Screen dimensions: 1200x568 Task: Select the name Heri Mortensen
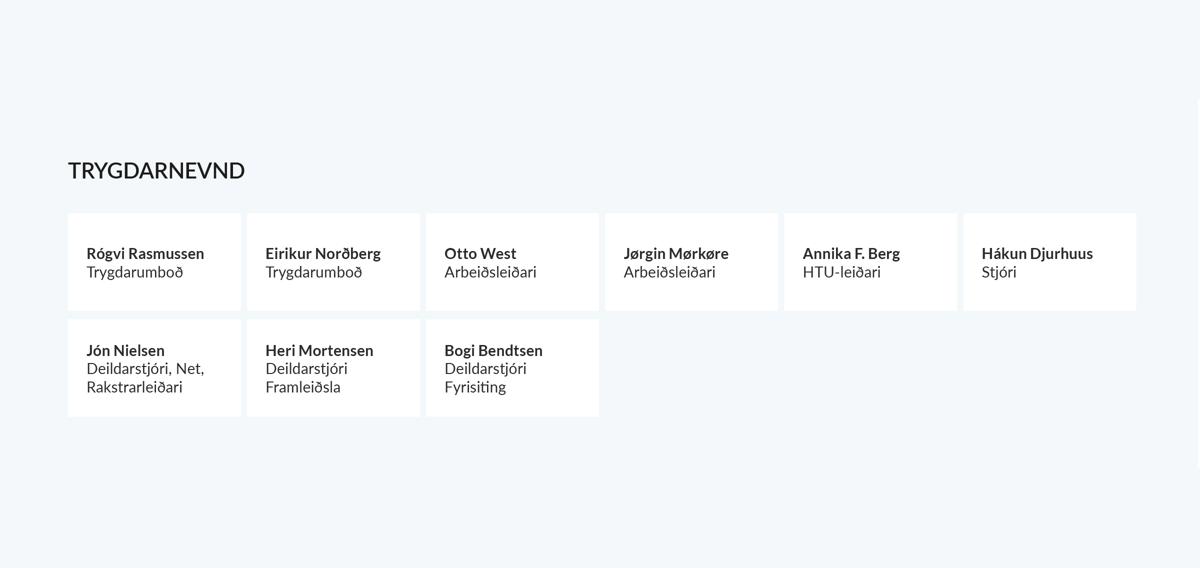coord(319,351)
